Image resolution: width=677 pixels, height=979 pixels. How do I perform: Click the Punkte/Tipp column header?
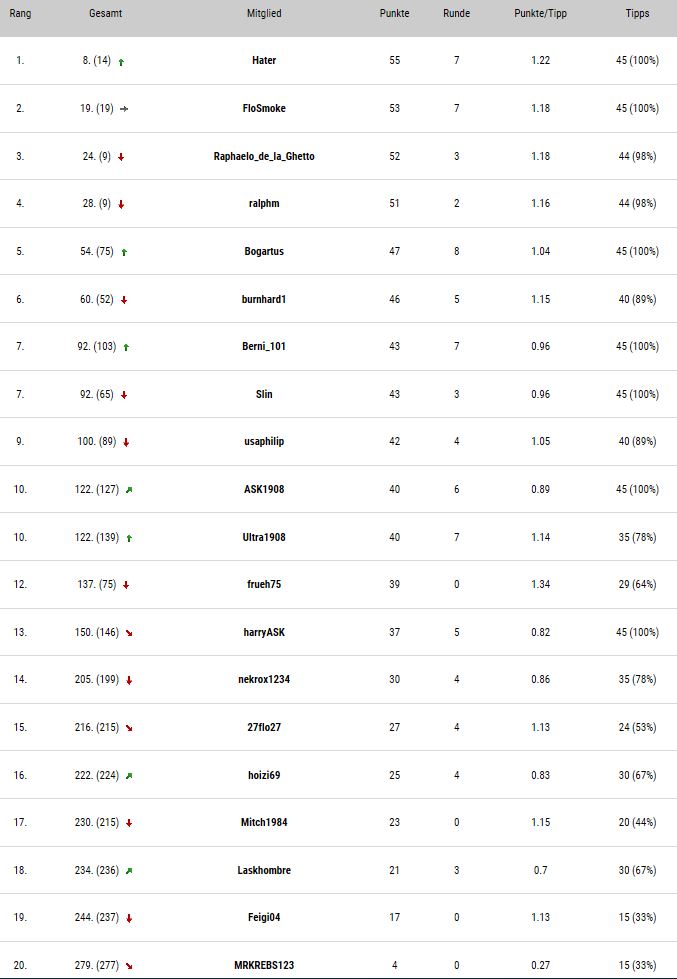pyautogui.click(x=541, y=13)
